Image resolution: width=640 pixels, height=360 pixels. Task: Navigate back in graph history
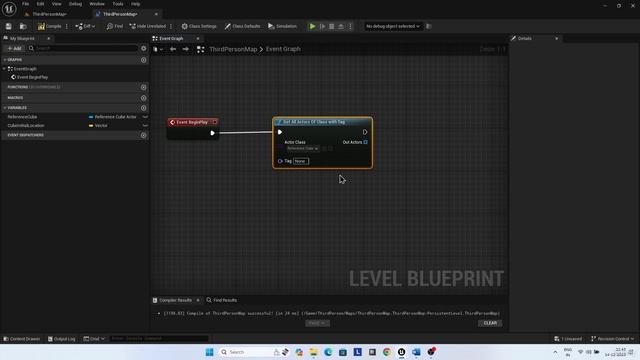click(x=173, y=49)
